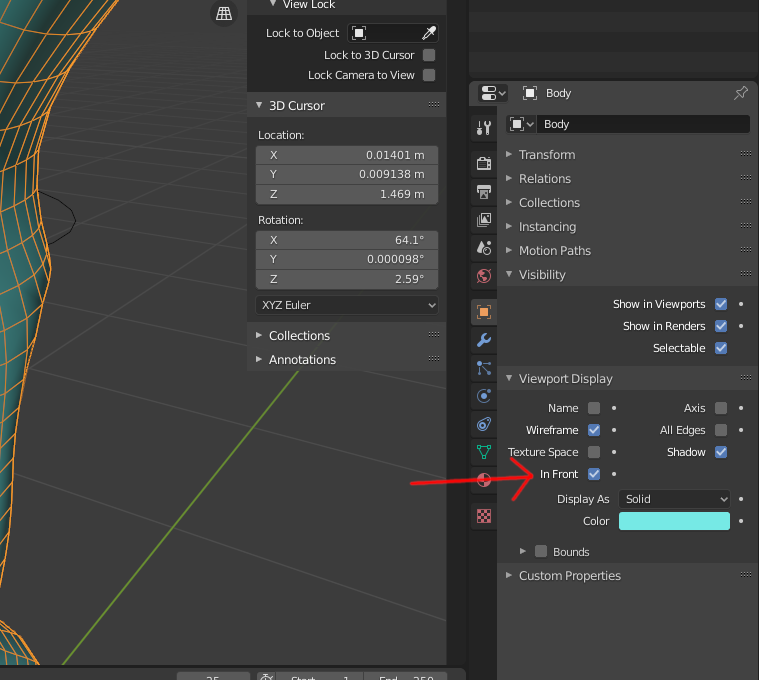Click the object icon beside Body breadcrumb
The width and height of the screenshot is (759, 680).
tap(530, 93)
